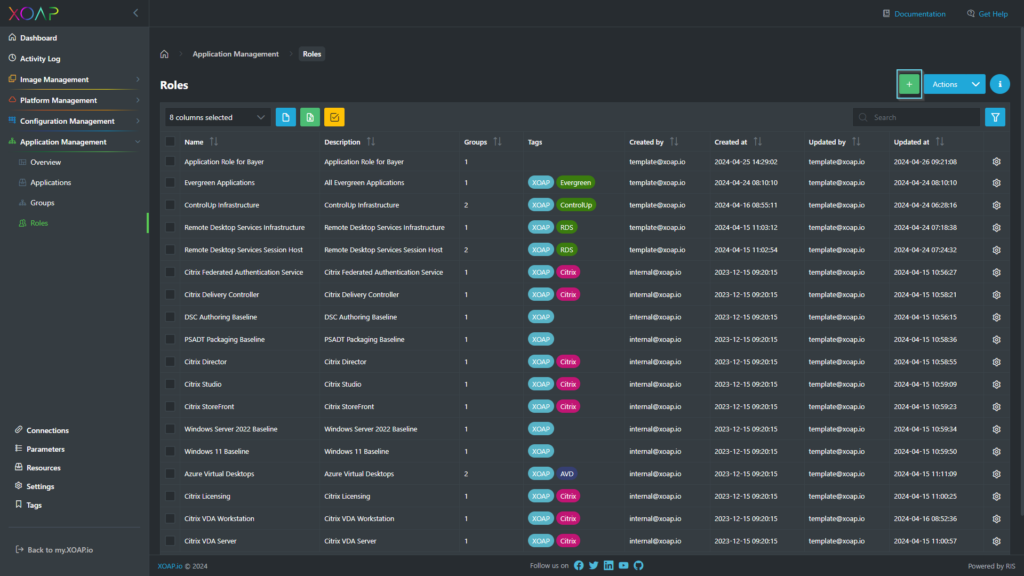Sort by Created by column arrows
The image size is (1024, 576).
[x=673, y=142]
